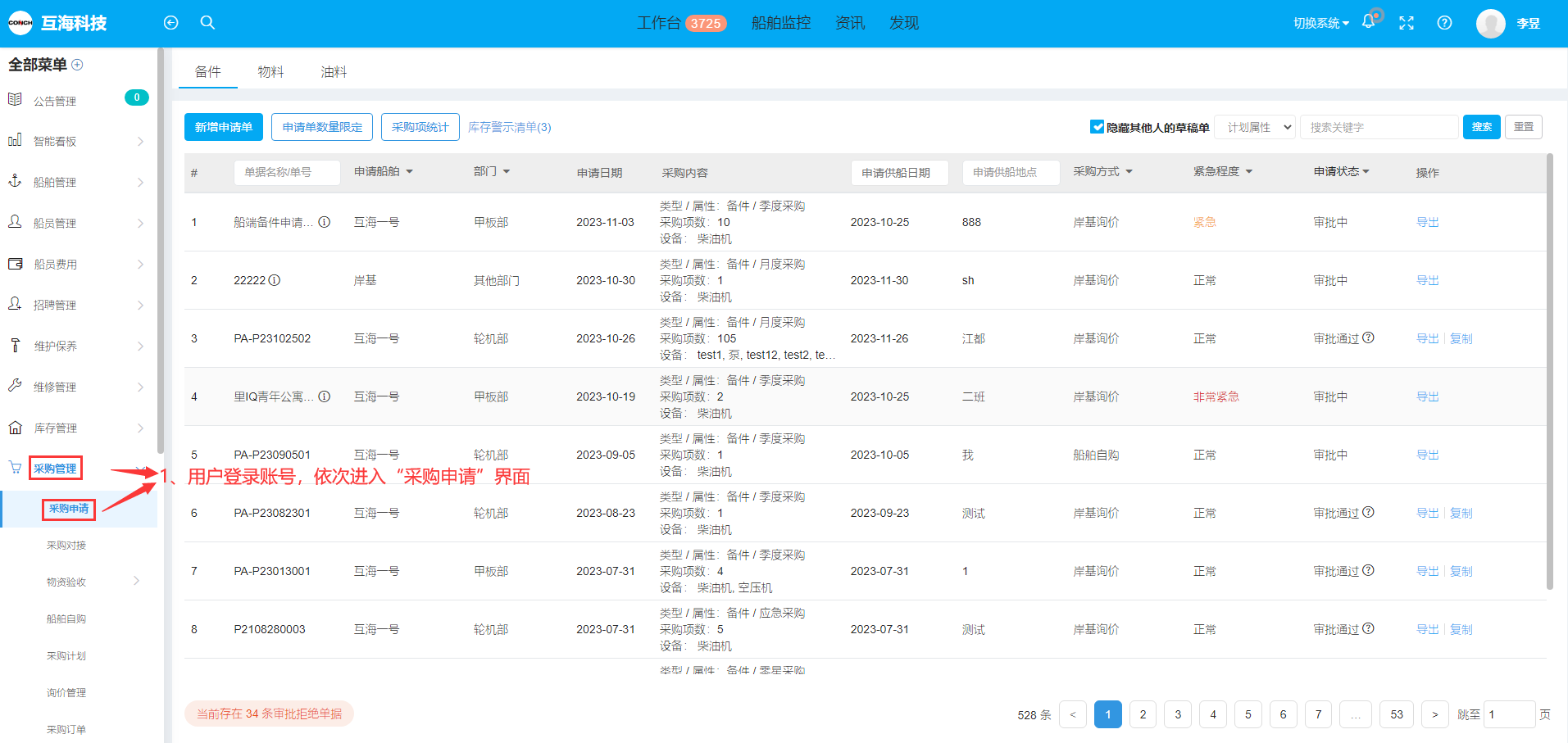Click the back arrow icon in header
The height and width of the screenshot is (743, 1568).
pos(170,23)
